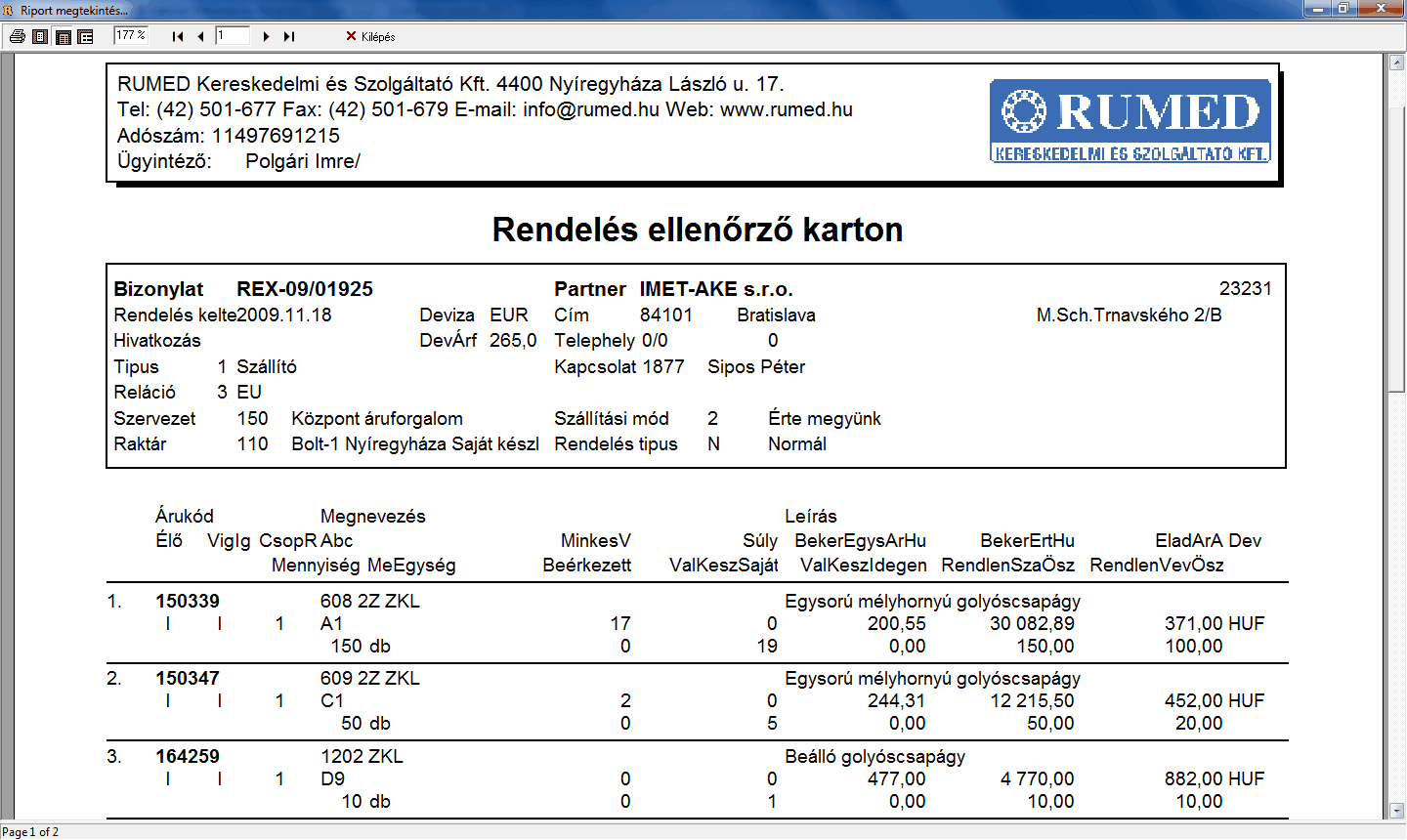Click the tax number 11497691215
This screenshot has width=1407, height=840.
(x=276, y=136)
